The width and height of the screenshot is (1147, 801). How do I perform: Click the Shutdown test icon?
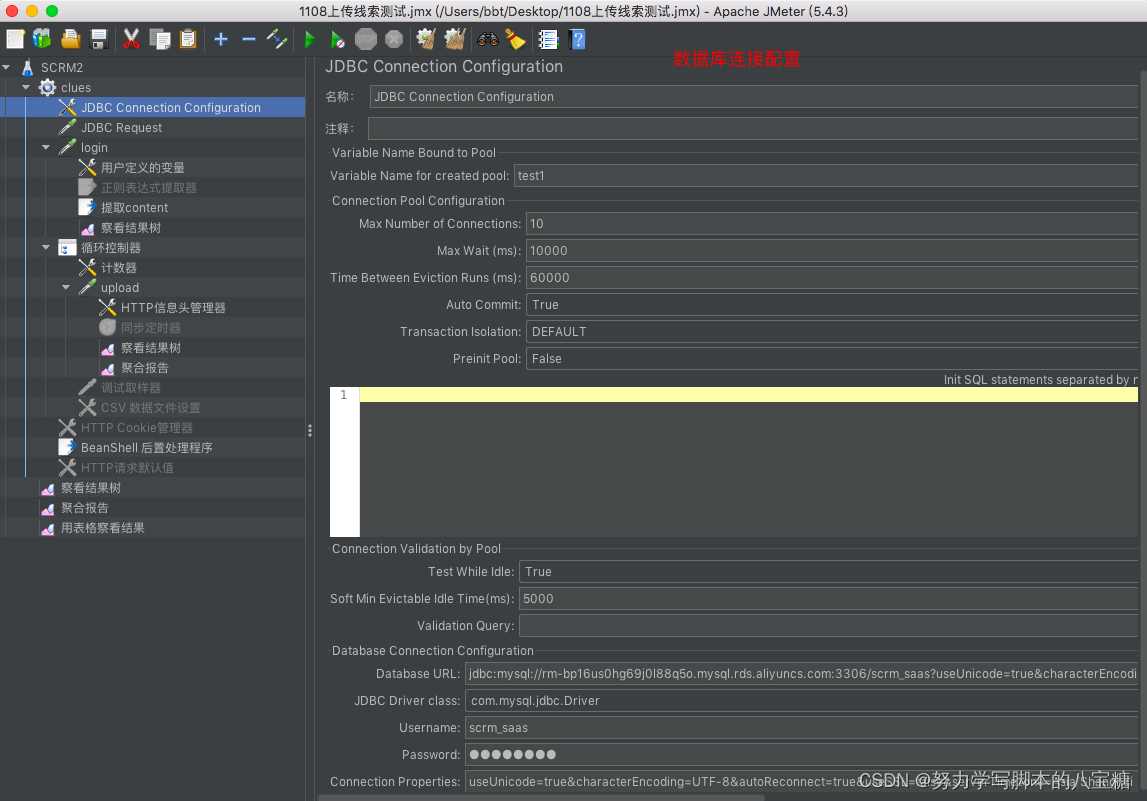click(394, 40)
